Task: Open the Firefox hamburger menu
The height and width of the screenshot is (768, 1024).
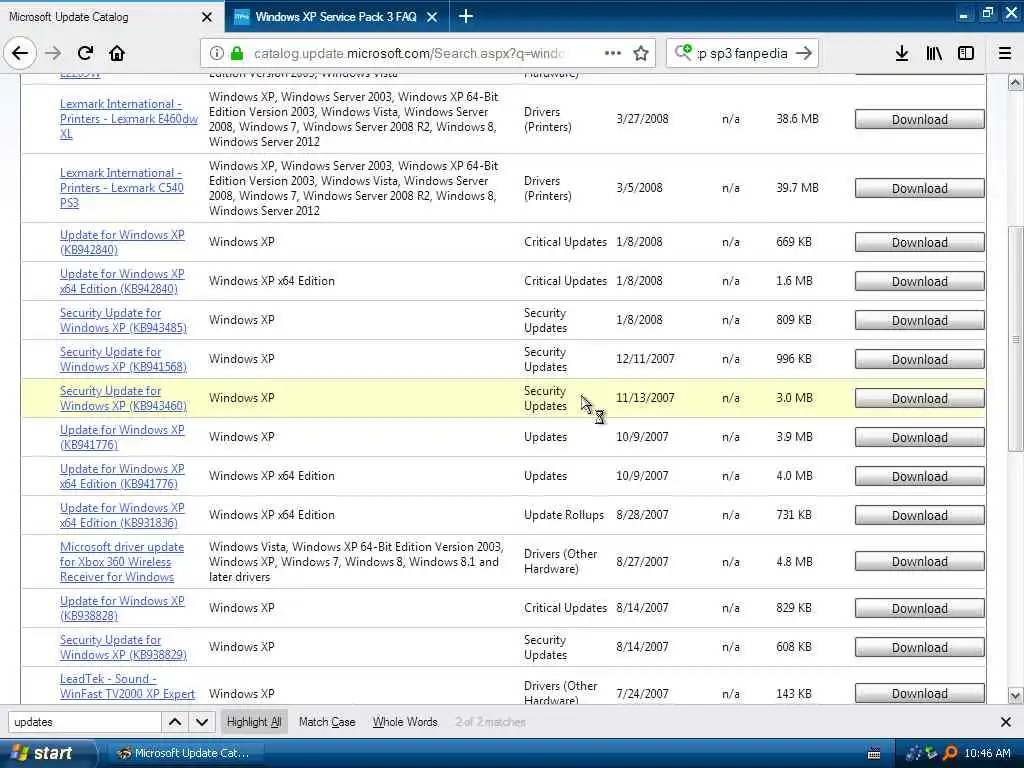Action: click(1005, 53)
